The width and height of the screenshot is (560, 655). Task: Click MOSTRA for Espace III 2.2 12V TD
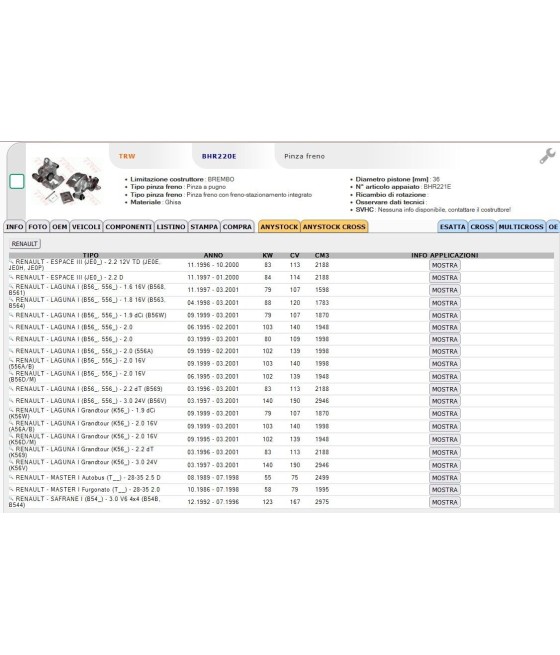coord(445,265)
